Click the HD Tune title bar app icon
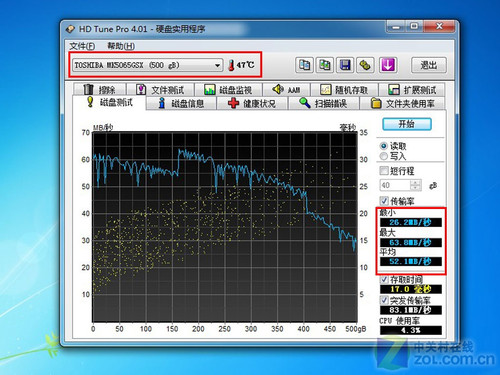 tap(70, 29)
